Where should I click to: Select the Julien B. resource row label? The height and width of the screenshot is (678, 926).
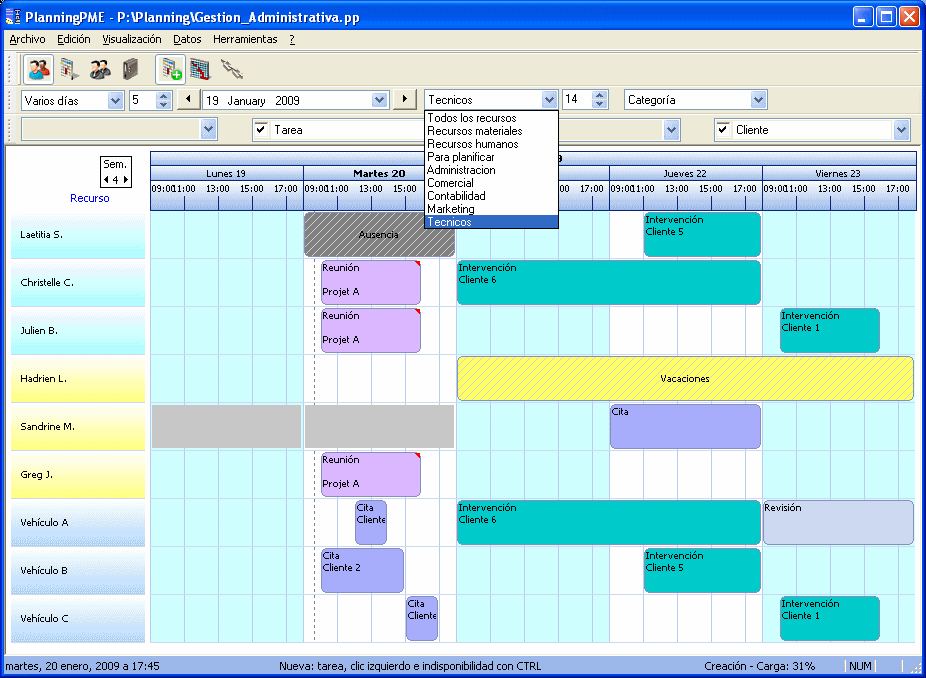click(78, 331)
